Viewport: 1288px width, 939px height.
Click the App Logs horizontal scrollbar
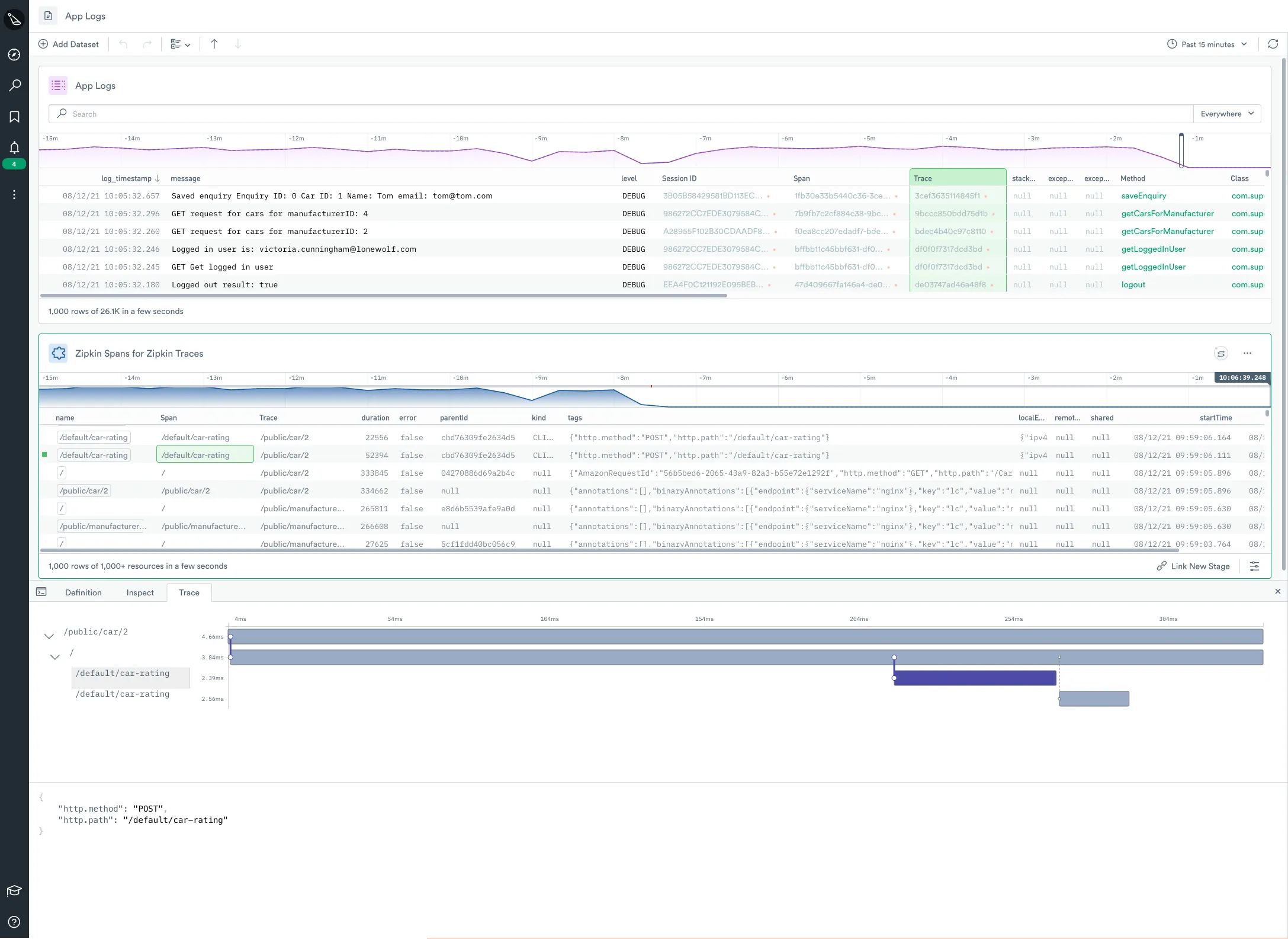click(383, 295)
